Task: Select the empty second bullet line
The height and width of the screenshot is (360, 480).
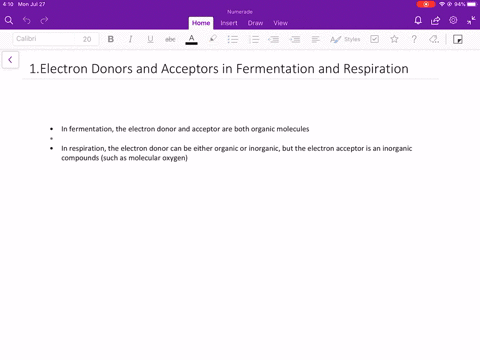Action: pyautogui.click(x=52, y=138)
